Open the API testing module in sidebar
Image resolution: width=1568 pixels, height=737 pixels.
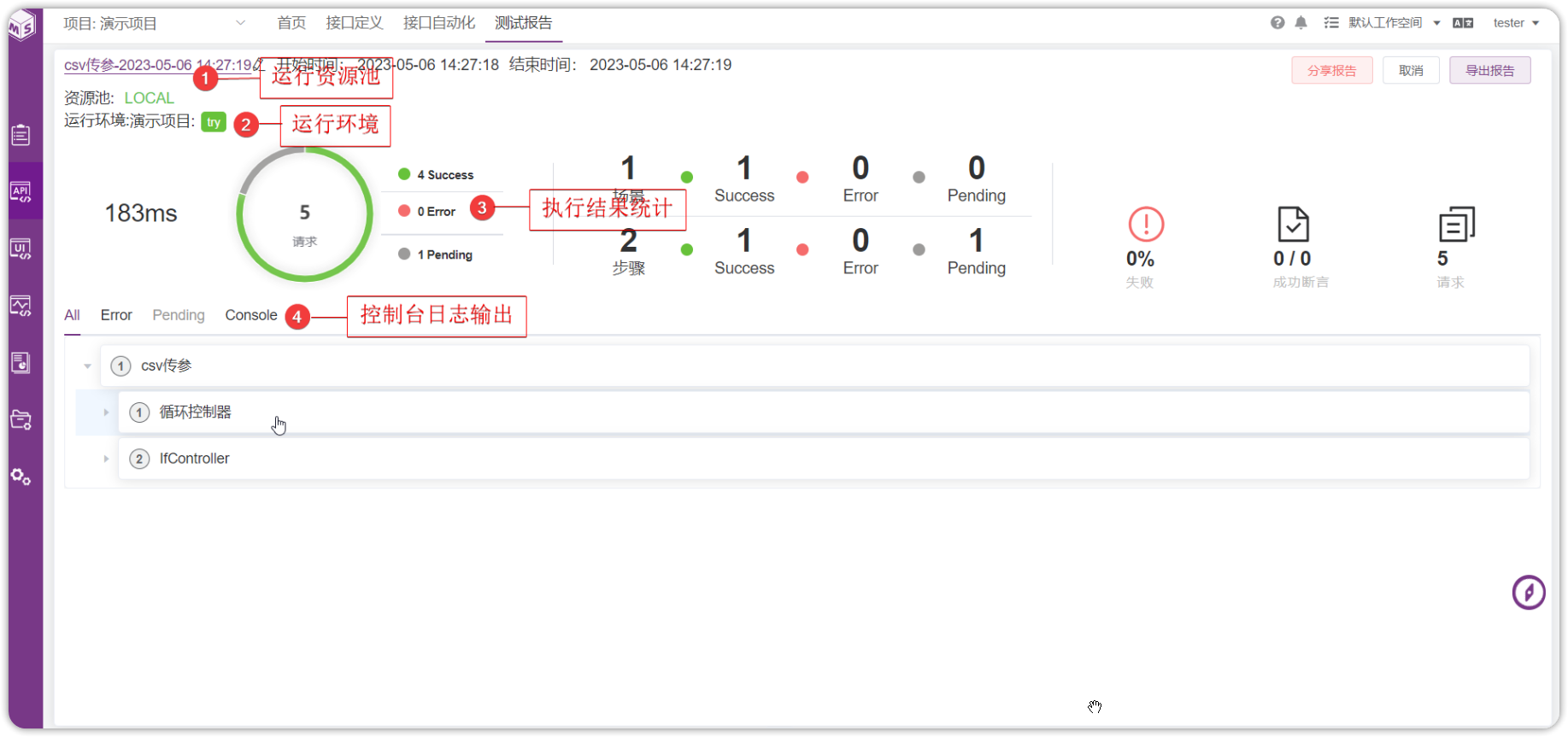coord(21,191)
